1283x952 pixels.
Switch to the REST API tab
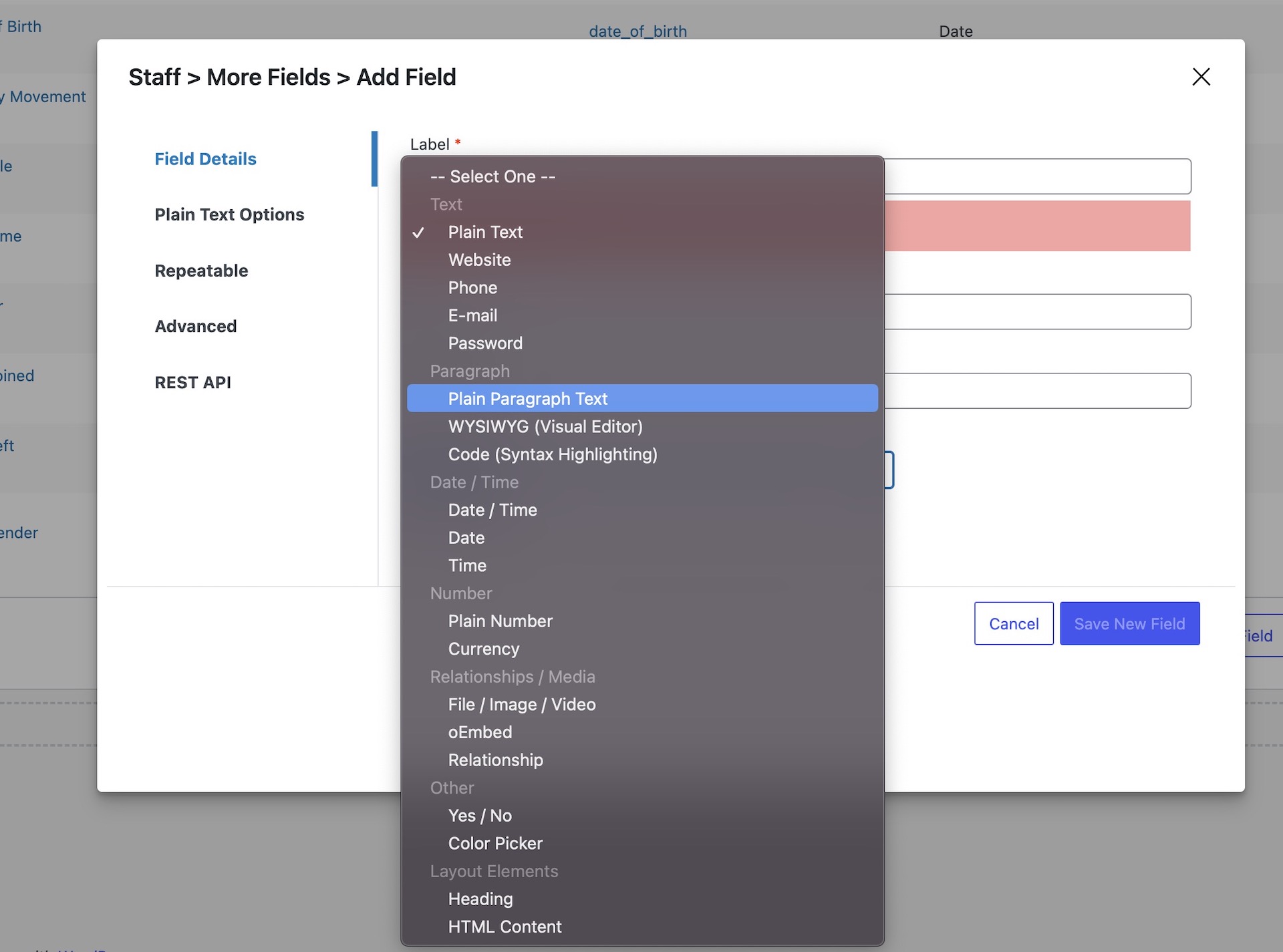(x=193, y=382)
